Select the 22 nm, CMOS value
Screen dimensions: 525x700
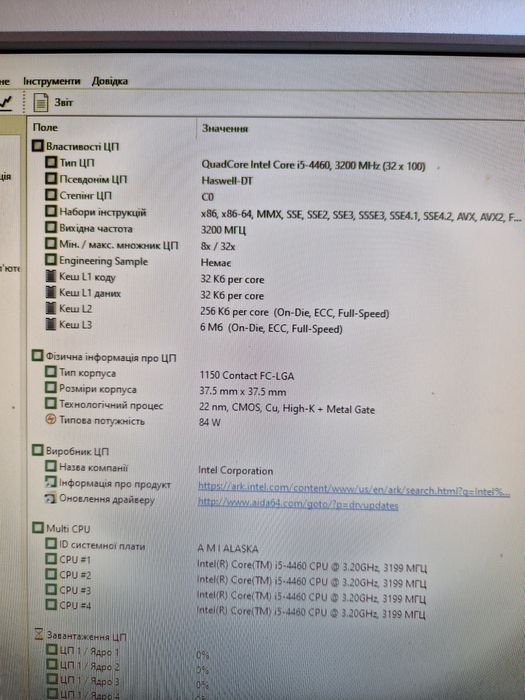coord(287,408)
